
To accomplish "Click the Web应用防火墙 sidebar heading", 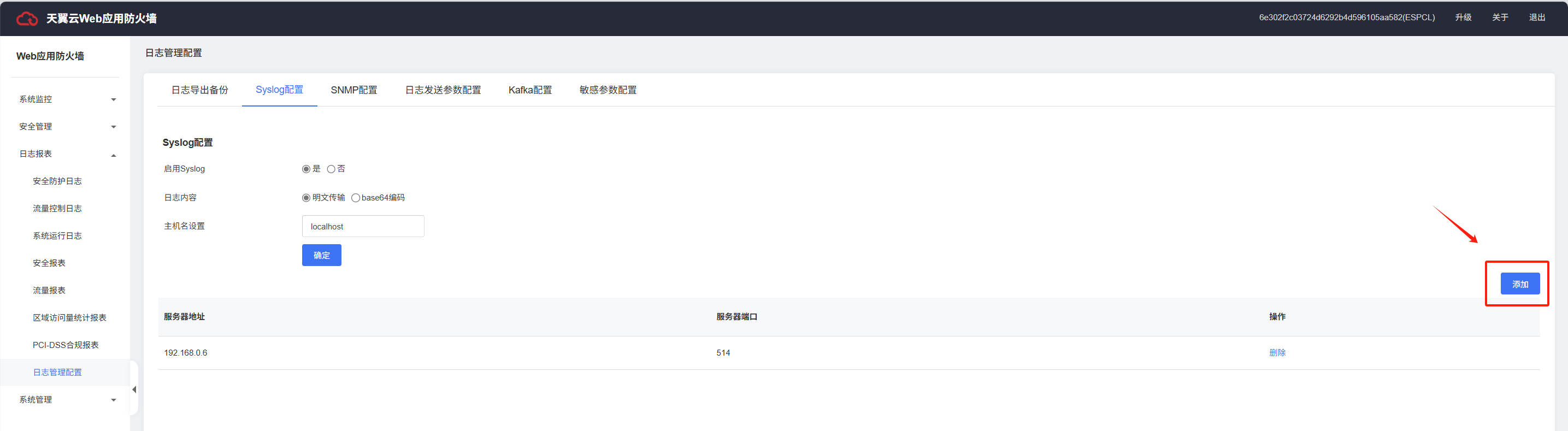I will [50, 56].
